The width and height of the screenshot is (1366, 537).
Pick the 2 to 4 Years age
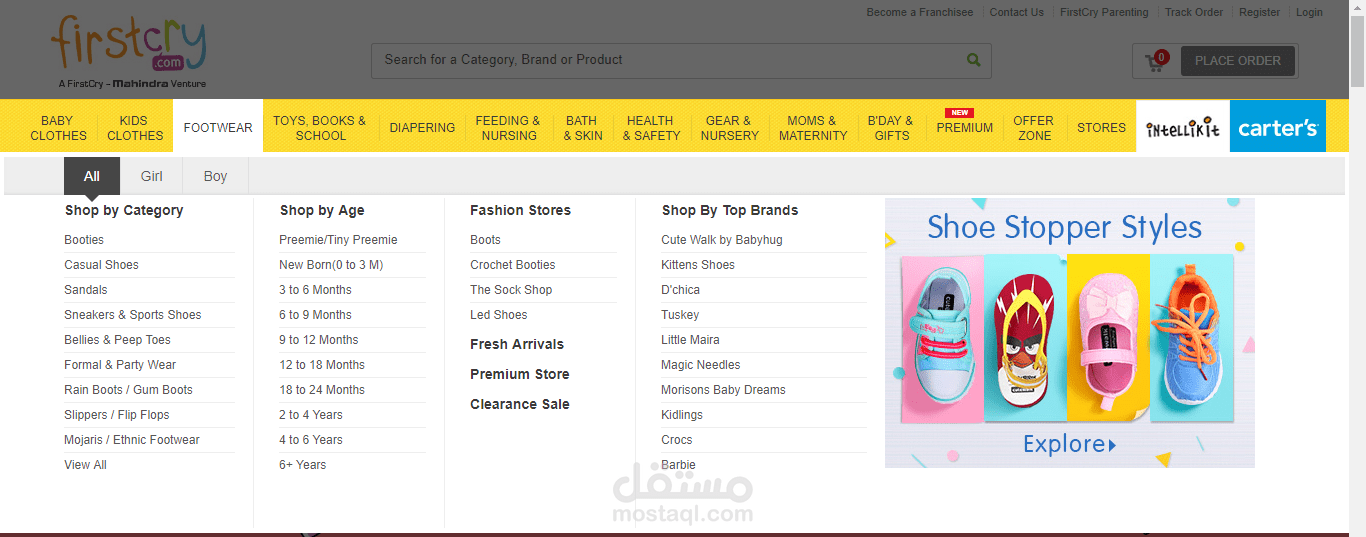311,415
